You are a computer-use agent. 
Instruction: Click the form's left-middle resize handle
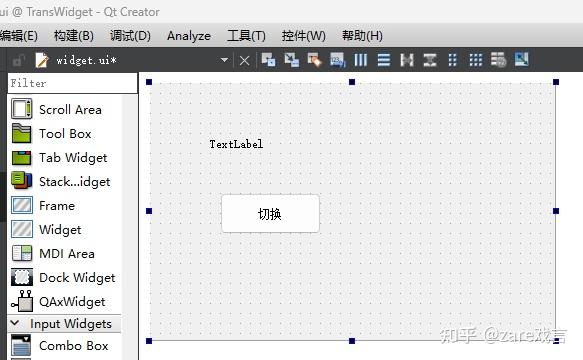pos(149,211)
